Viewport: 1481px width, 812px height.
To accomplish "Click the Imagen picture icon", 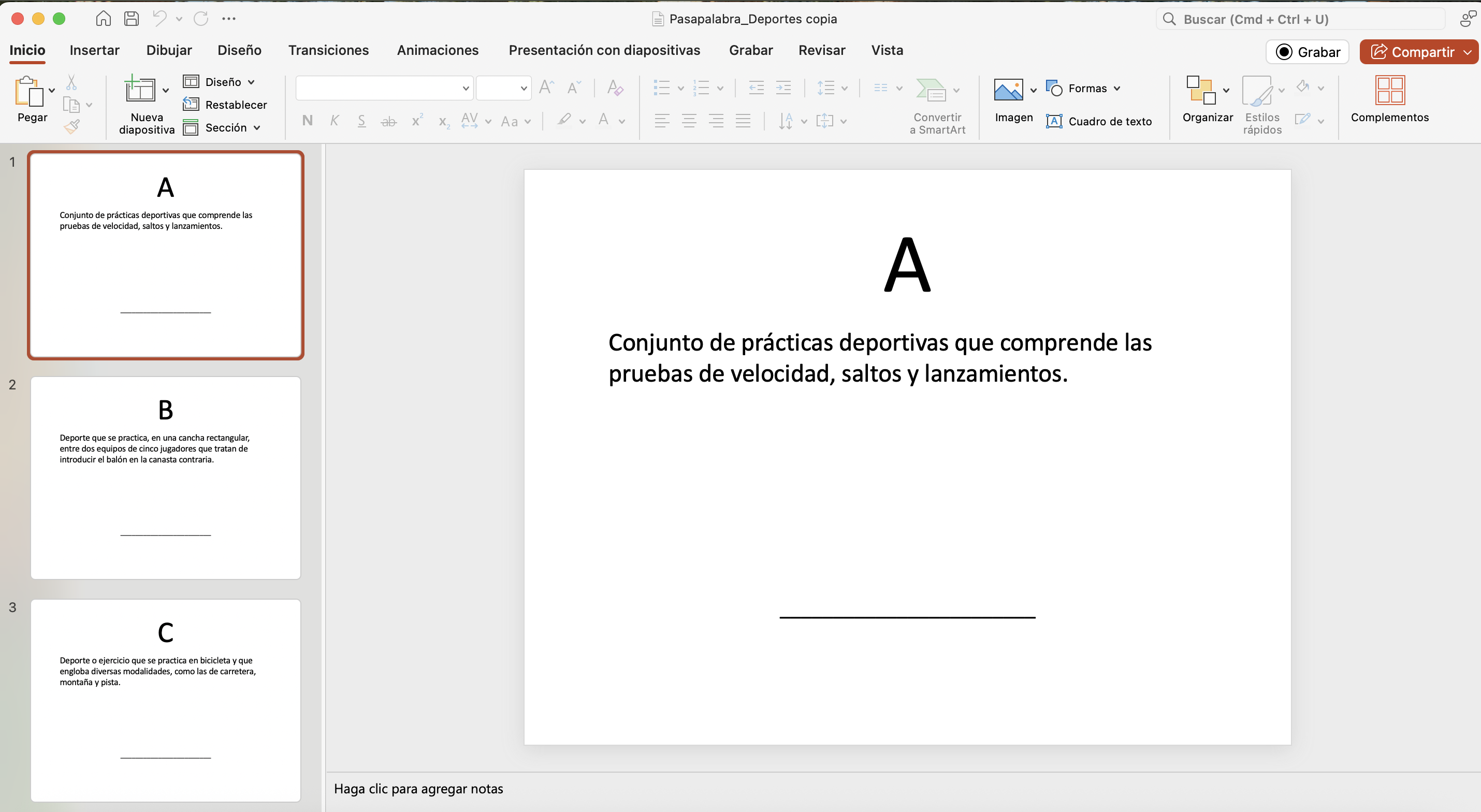I will 1008,90.
